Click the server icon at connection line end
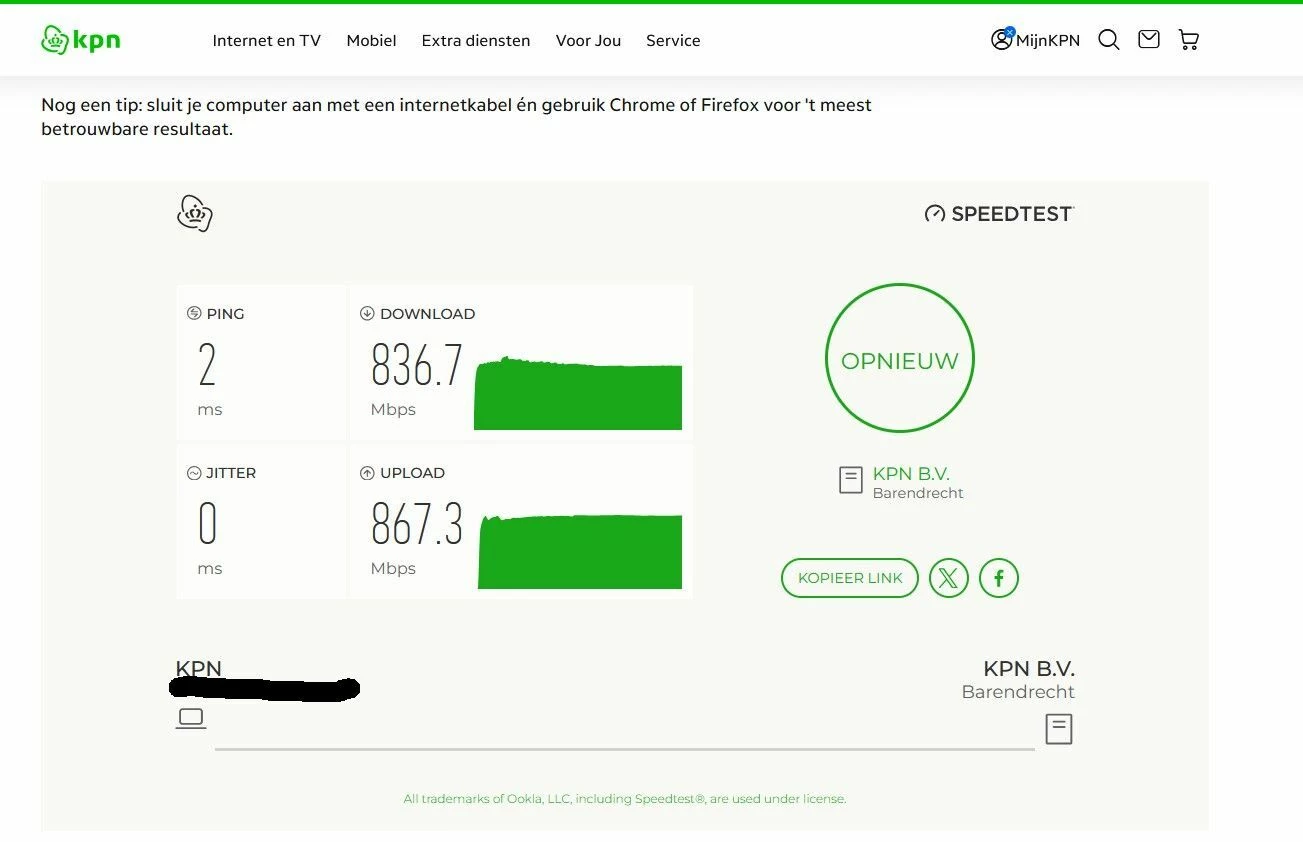1303x842 pixels. [x=1059, y=729]
